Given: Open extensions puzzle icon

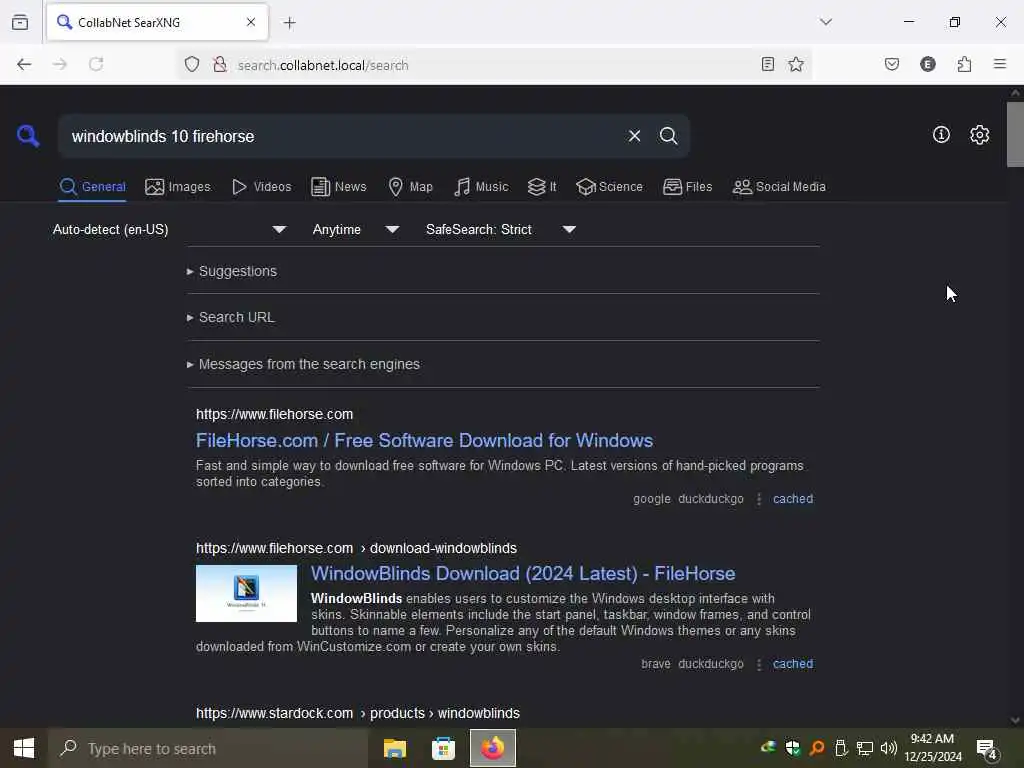Looking at the screenshot, I should pos(965,64).
